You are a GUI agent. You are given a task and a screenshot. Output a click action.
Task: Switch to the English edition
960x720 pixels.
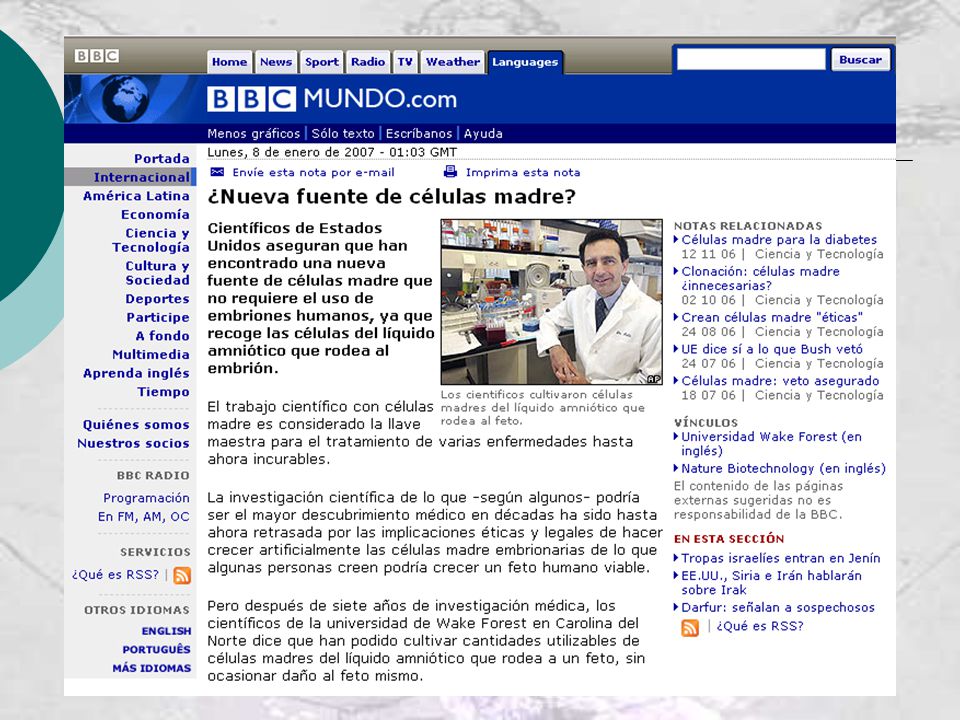[x=167, y=631]
